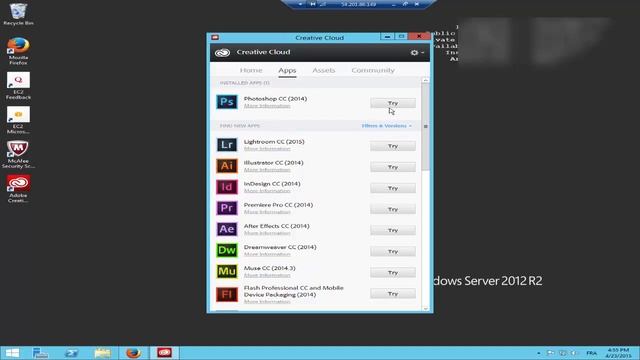Open More Information under Dreamweaver CC
The height and width of the screenshot is (360, 640).
click(x=267, y=254)
